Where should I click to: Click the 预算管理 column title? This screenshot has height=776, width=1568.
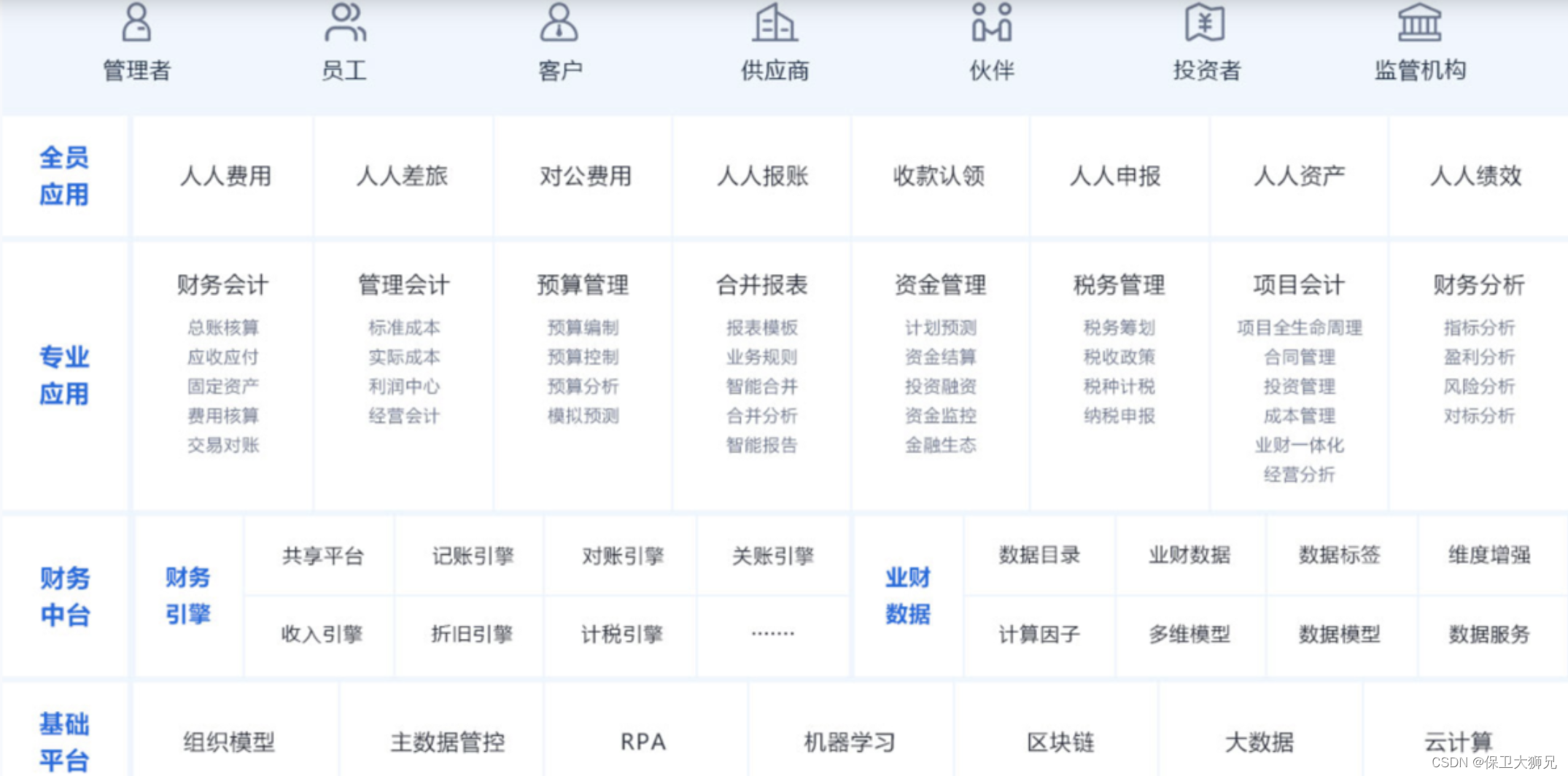(x=583, y=284)
